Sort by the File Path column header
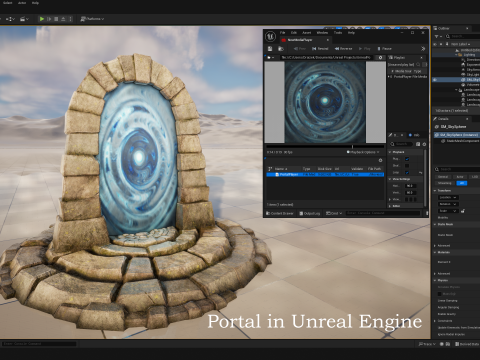480x360 pixels. click(x=374, y=169)
